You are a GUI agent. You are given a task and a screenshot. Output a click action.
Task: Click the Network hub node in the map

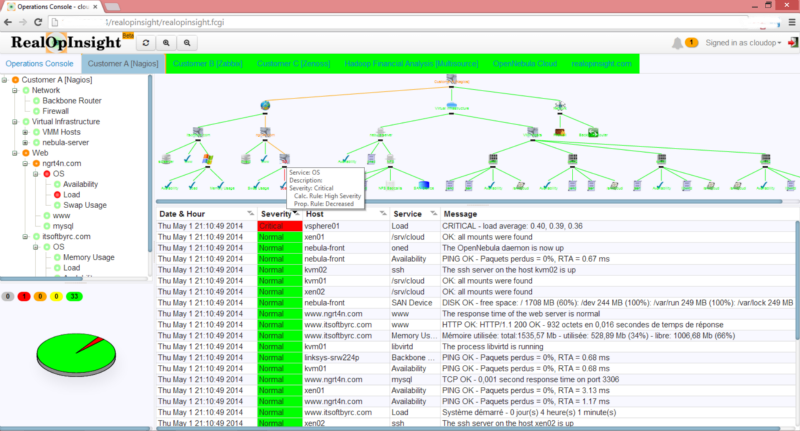click(x=560, y=106)
